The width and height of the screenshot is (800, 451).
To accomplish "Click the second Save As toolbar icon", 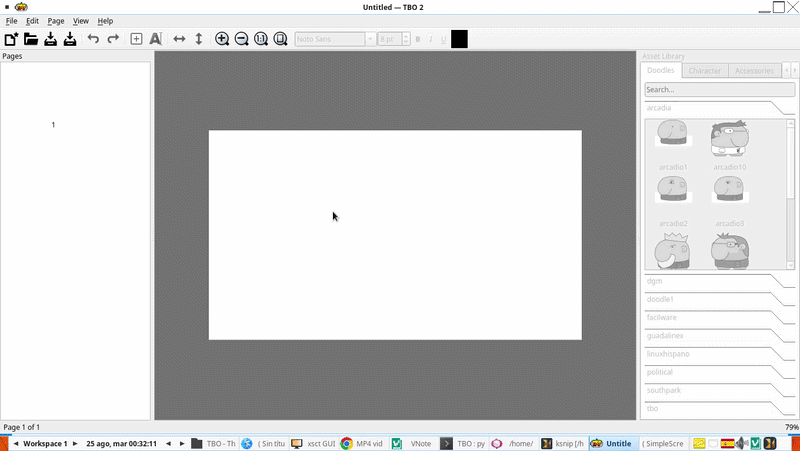I will tap(70, 39).
